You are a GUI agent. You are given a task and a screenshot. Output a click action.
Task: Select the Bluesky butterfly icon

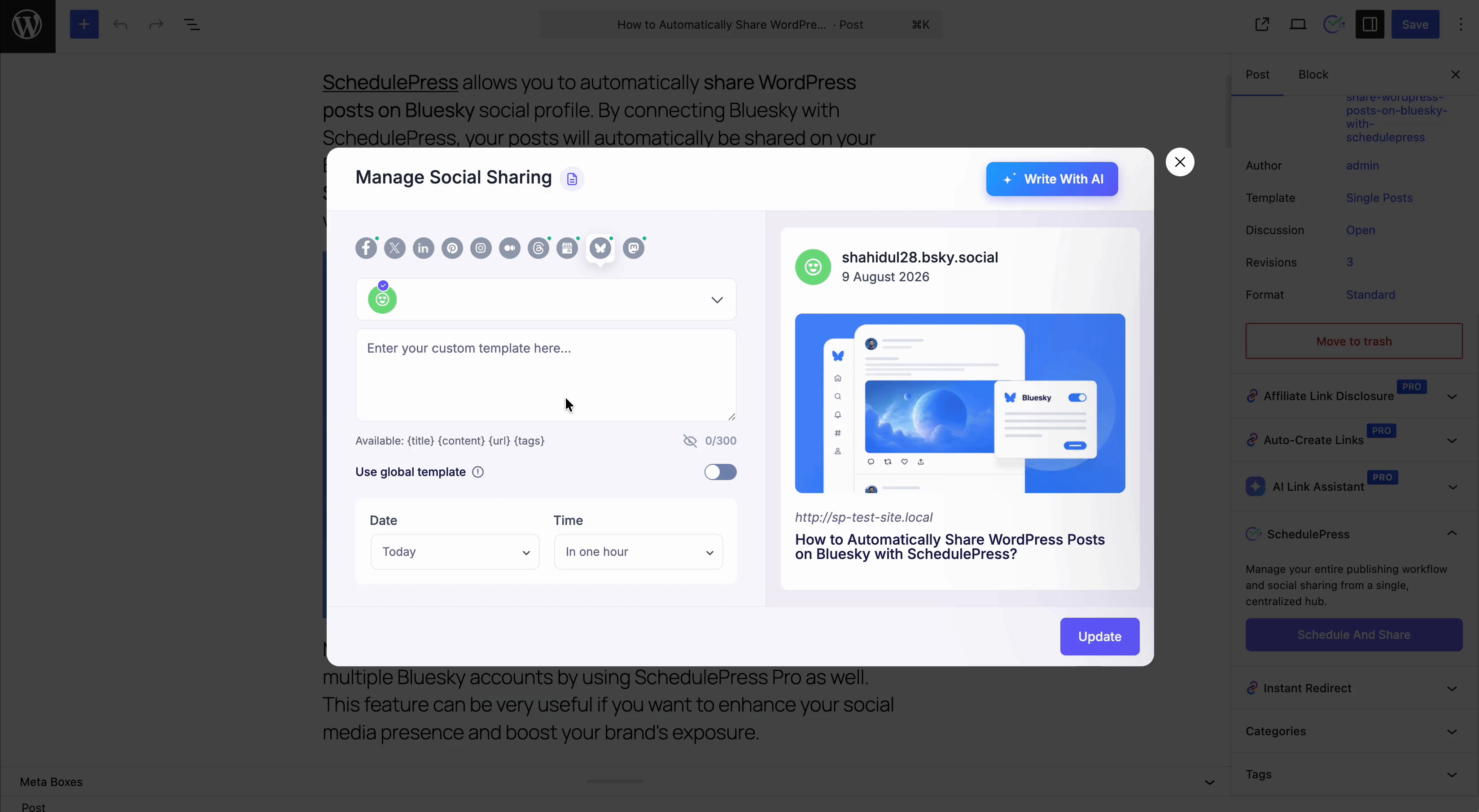point(600,248)
